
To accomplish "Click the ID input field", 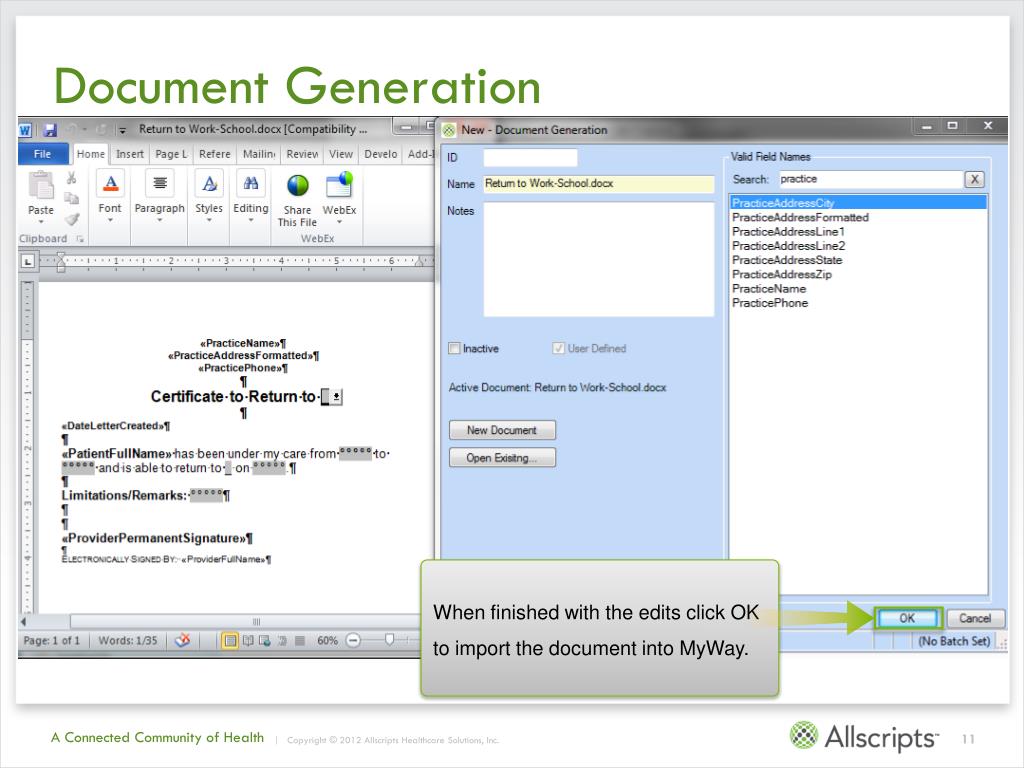I will tap(530, 157).
